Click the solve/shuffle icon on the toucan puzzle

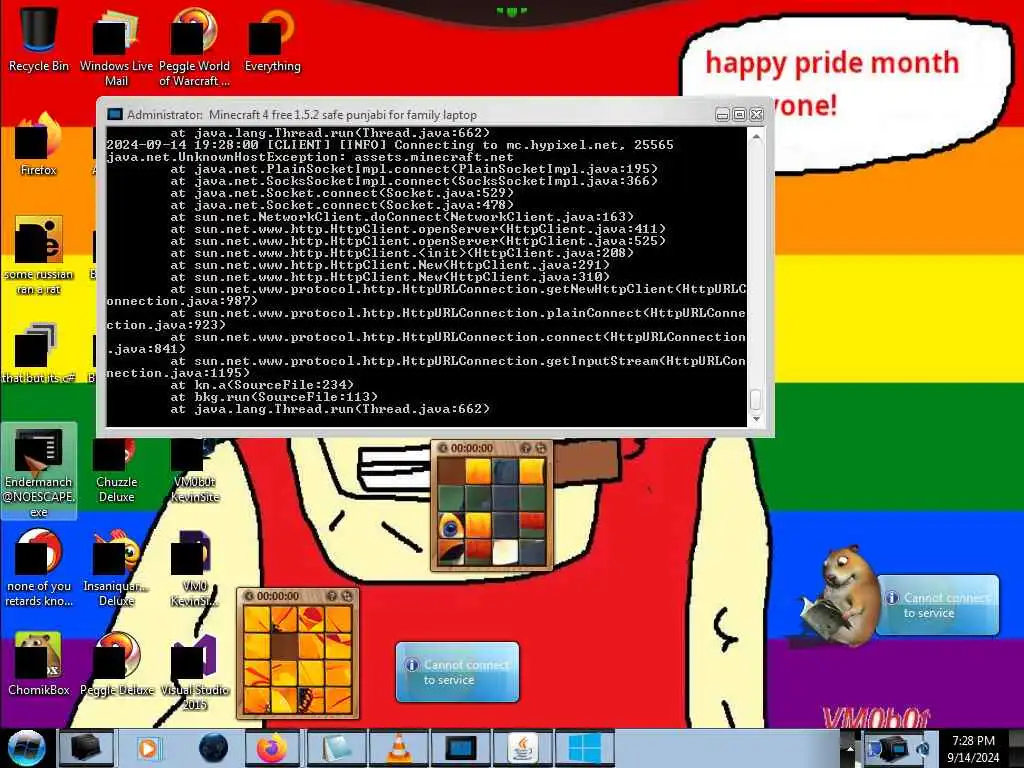click(x=541, y=448)
